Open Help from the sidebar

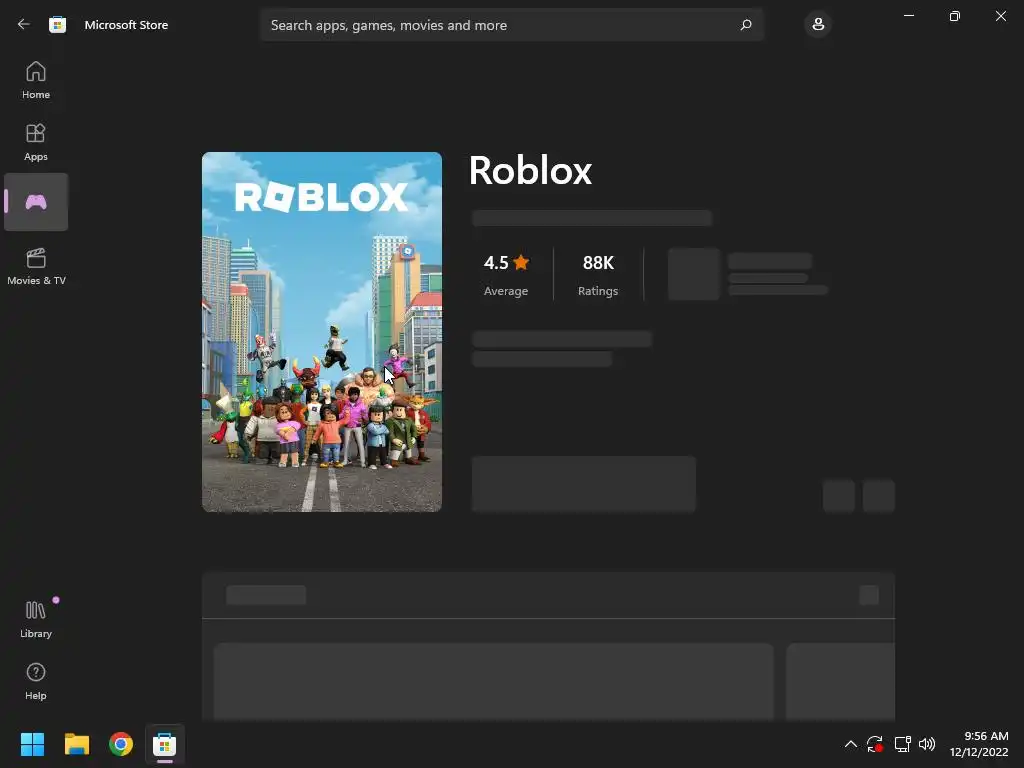click(x=36, y=682)
